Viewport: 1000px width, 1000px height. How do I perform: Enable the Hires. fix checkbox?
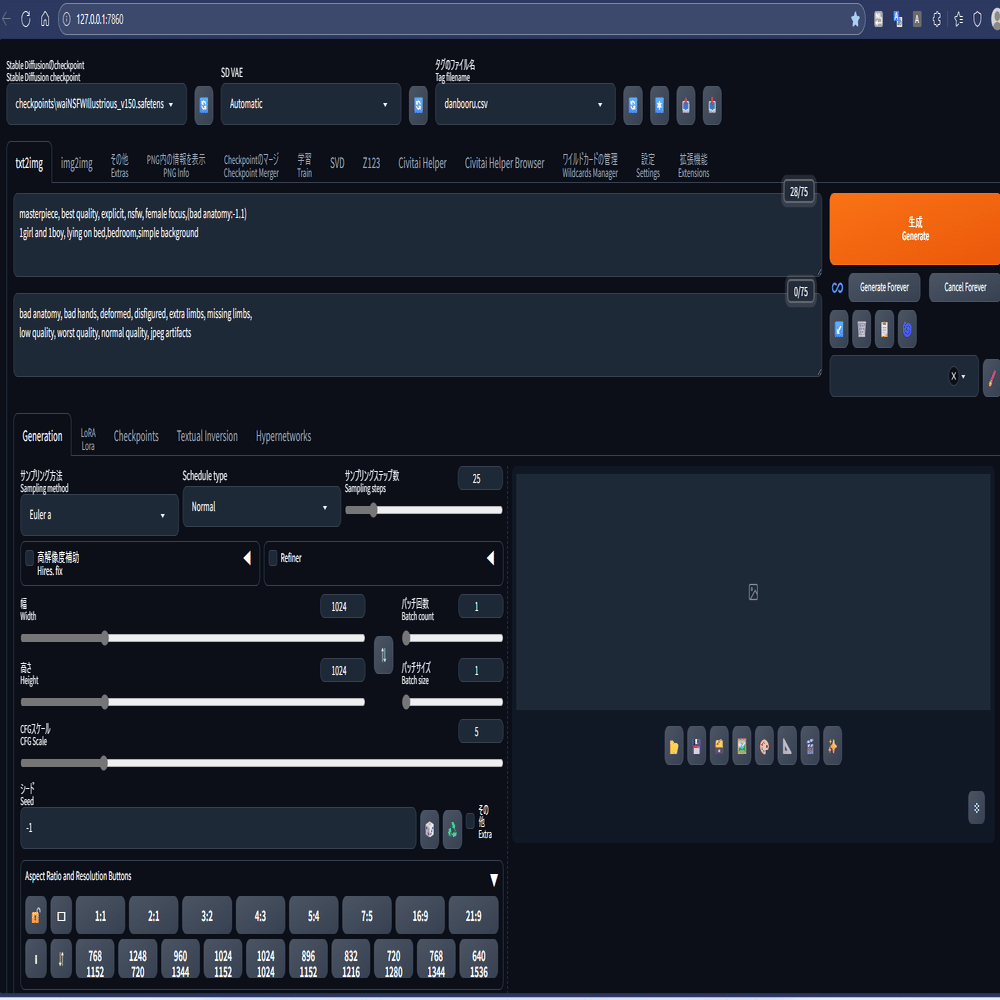29,558
